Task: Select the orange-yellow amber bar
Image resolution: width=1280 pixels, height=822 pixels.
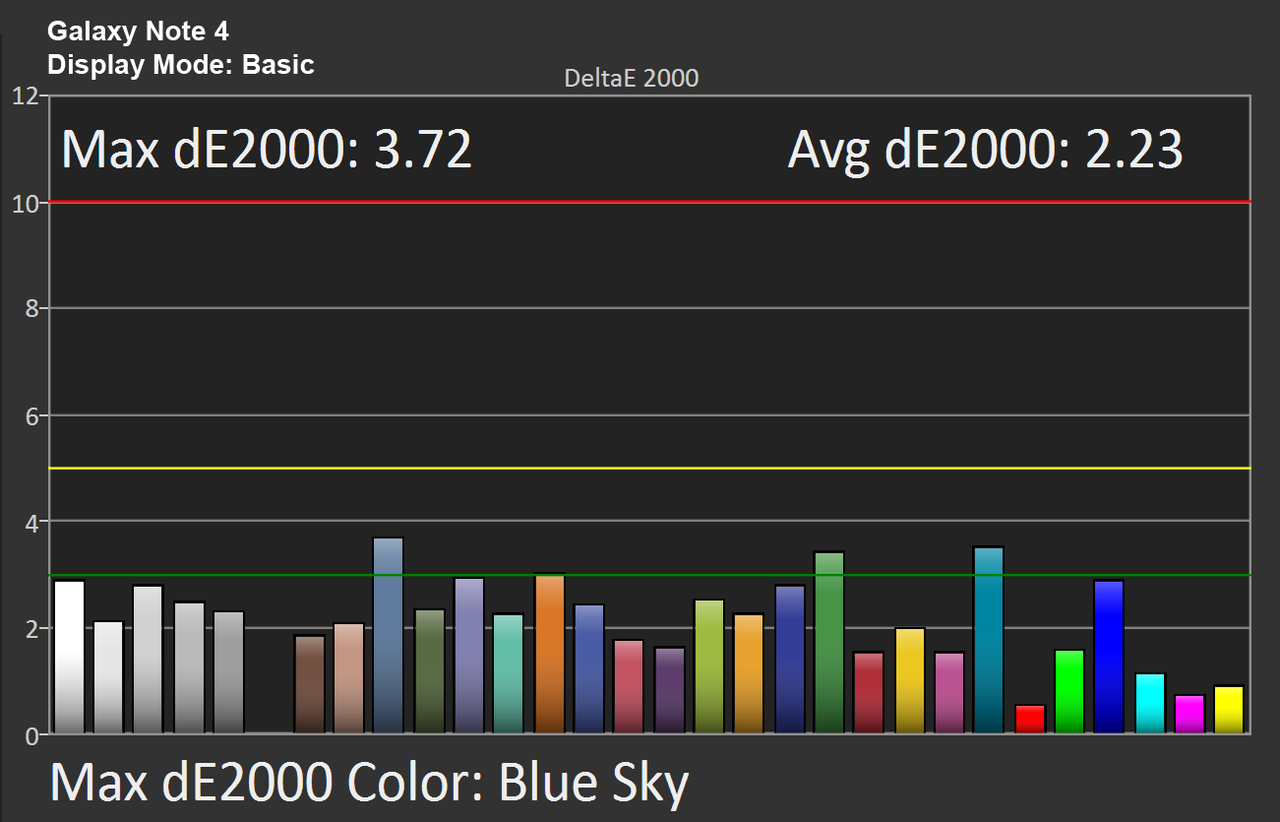Action: [748, 674]
